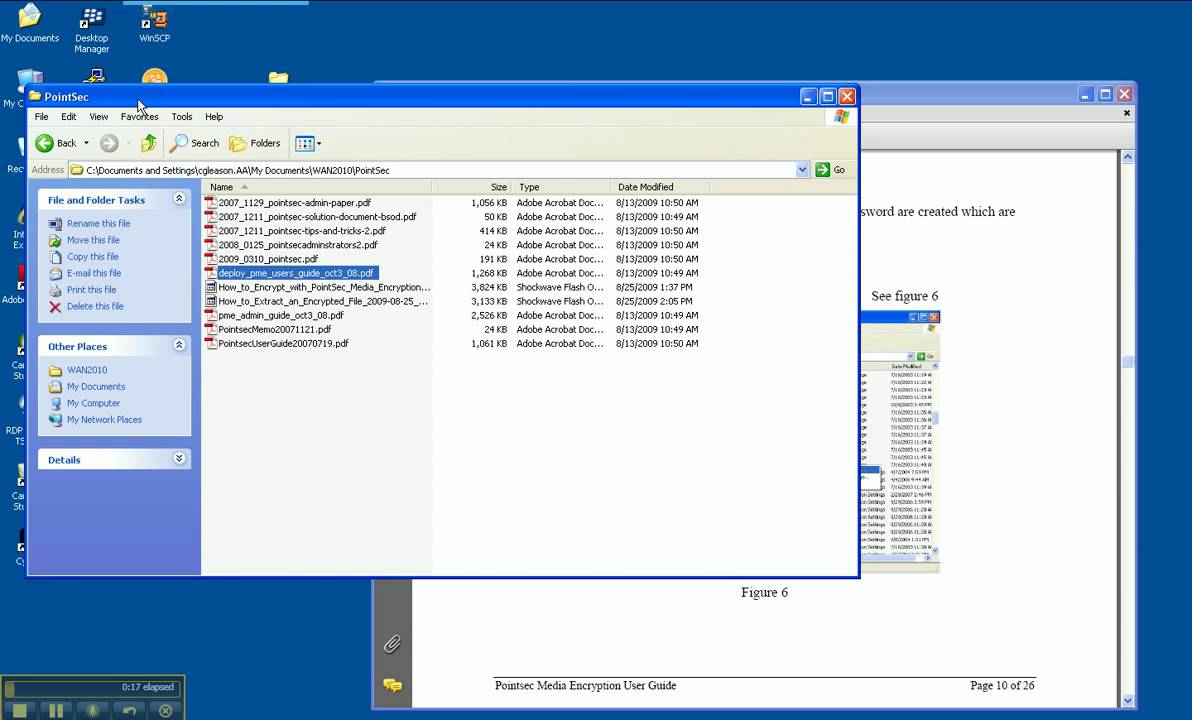This screenshot has width=1192, height=720.
Task: Cancel recording with the X circle button
Action: pyautogui.click(x=166, y=711)
